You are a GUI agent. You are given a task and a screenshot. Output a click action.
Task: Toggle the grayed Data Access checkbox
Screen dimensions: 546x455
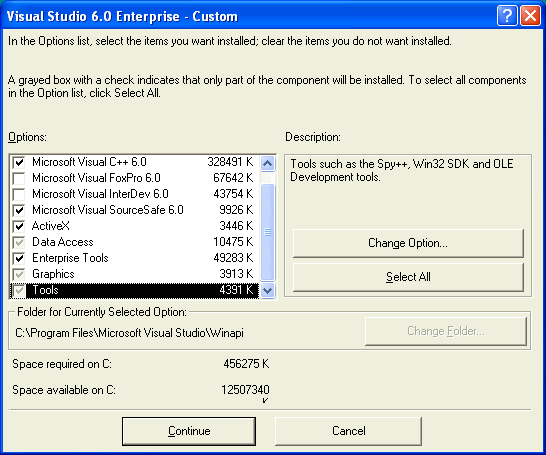(19, 242)
